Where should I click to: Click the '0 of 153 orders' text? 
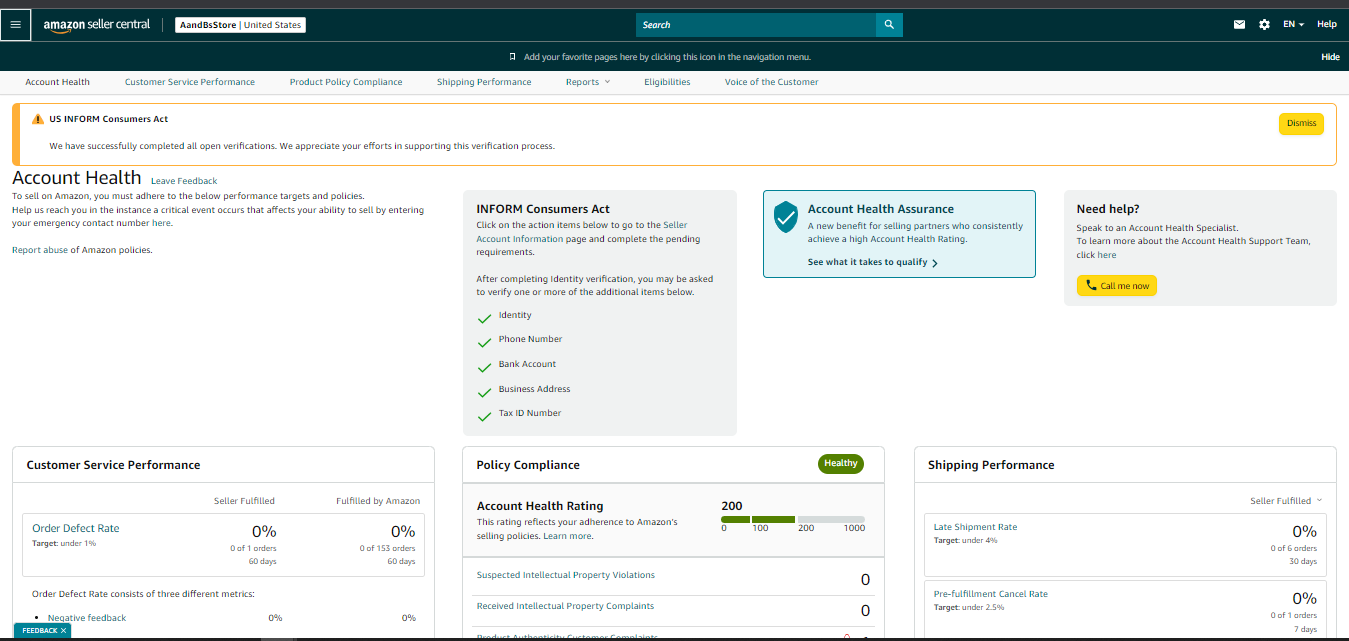[388, 548]
